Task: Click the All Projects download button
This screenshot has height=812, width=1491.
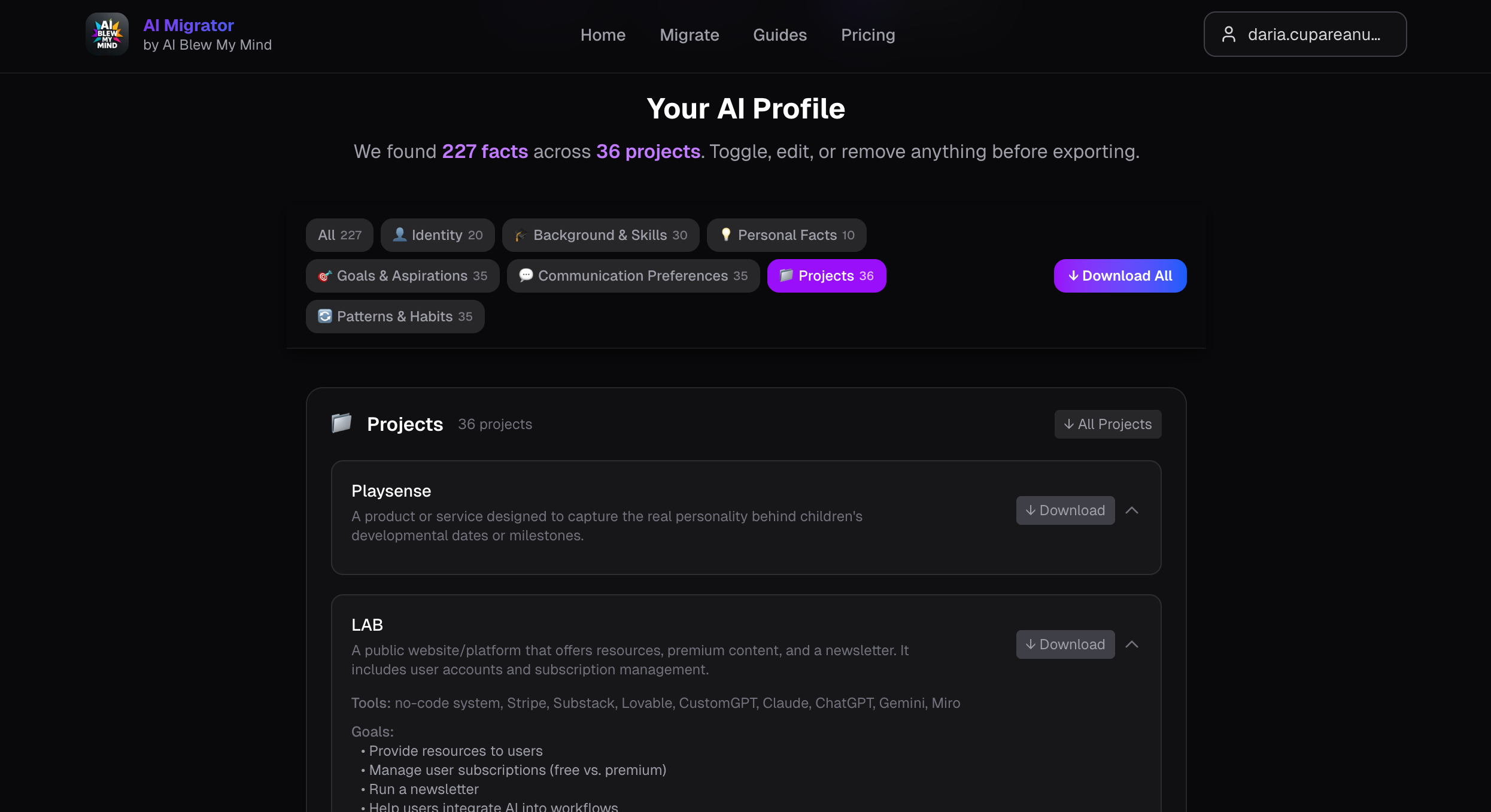Action: [x=1107, y=424]
